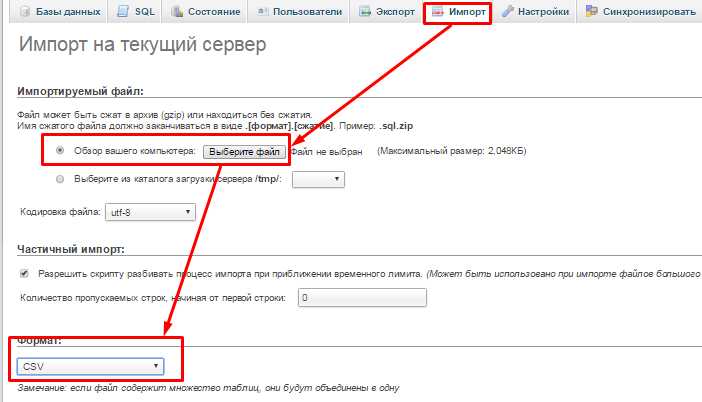Open the Состояние tab
This screenshot has height=402, width=702.
[204, 12]
